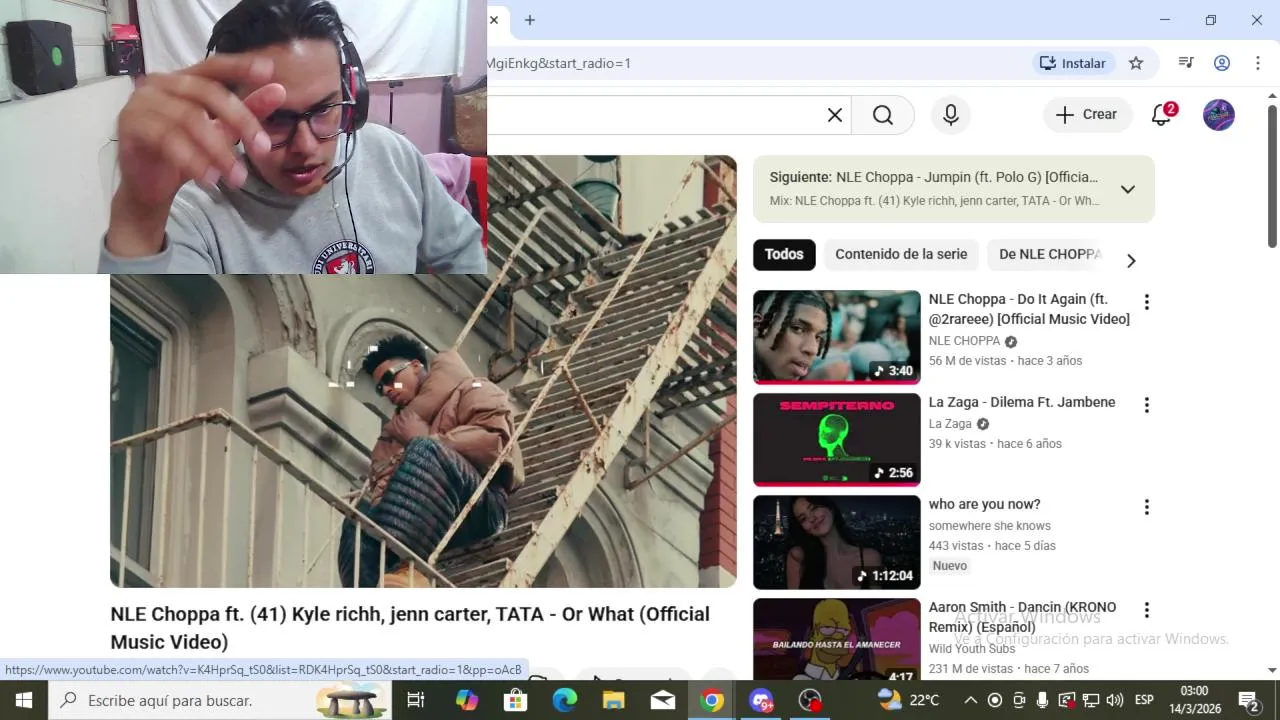The image size is (1280, 720).
Task: Open the Windows Start menu
Action: tap(23, 700)
